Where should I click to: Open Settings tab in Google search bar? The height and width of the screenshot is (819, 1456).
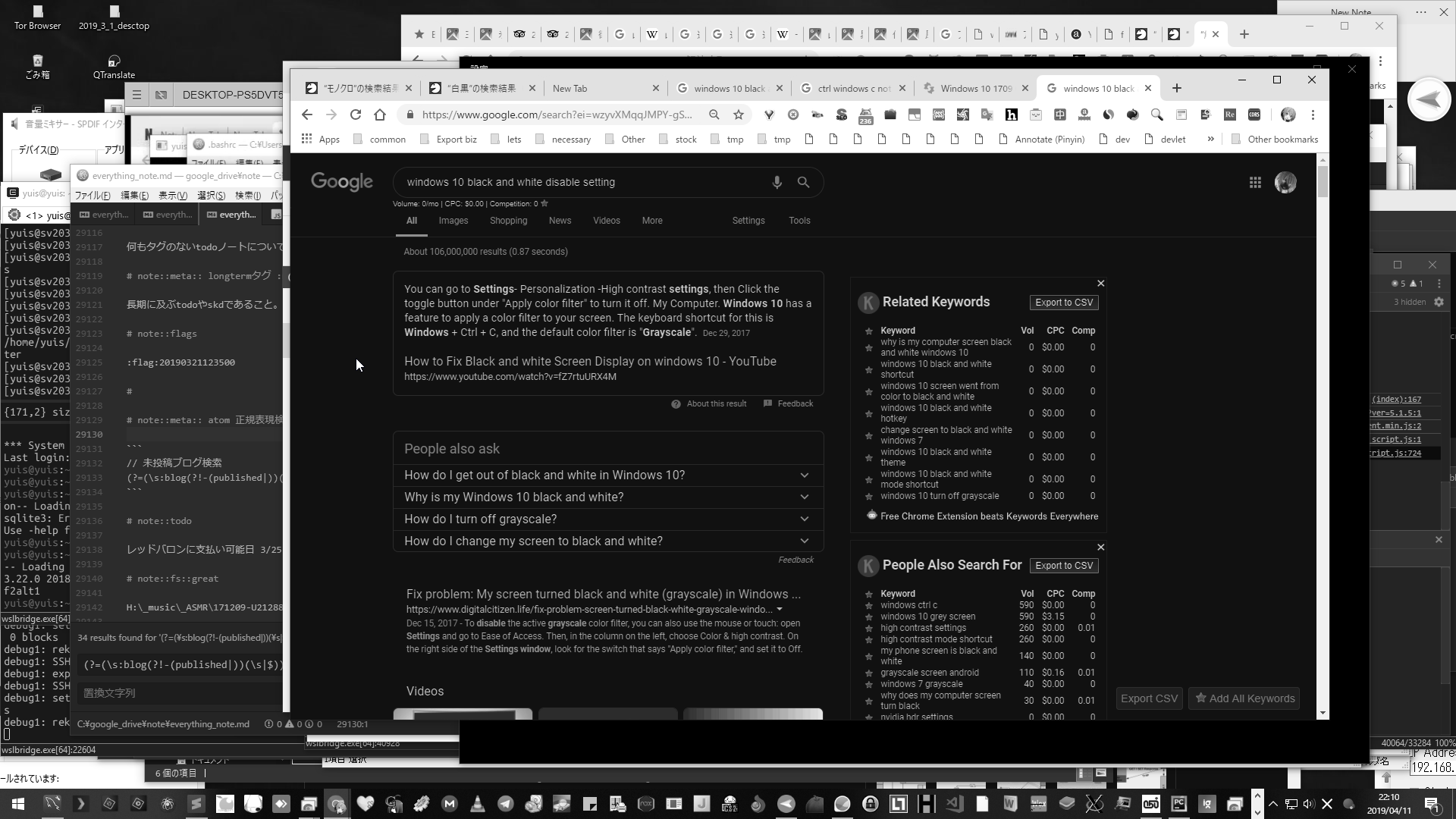click(747, 220)
